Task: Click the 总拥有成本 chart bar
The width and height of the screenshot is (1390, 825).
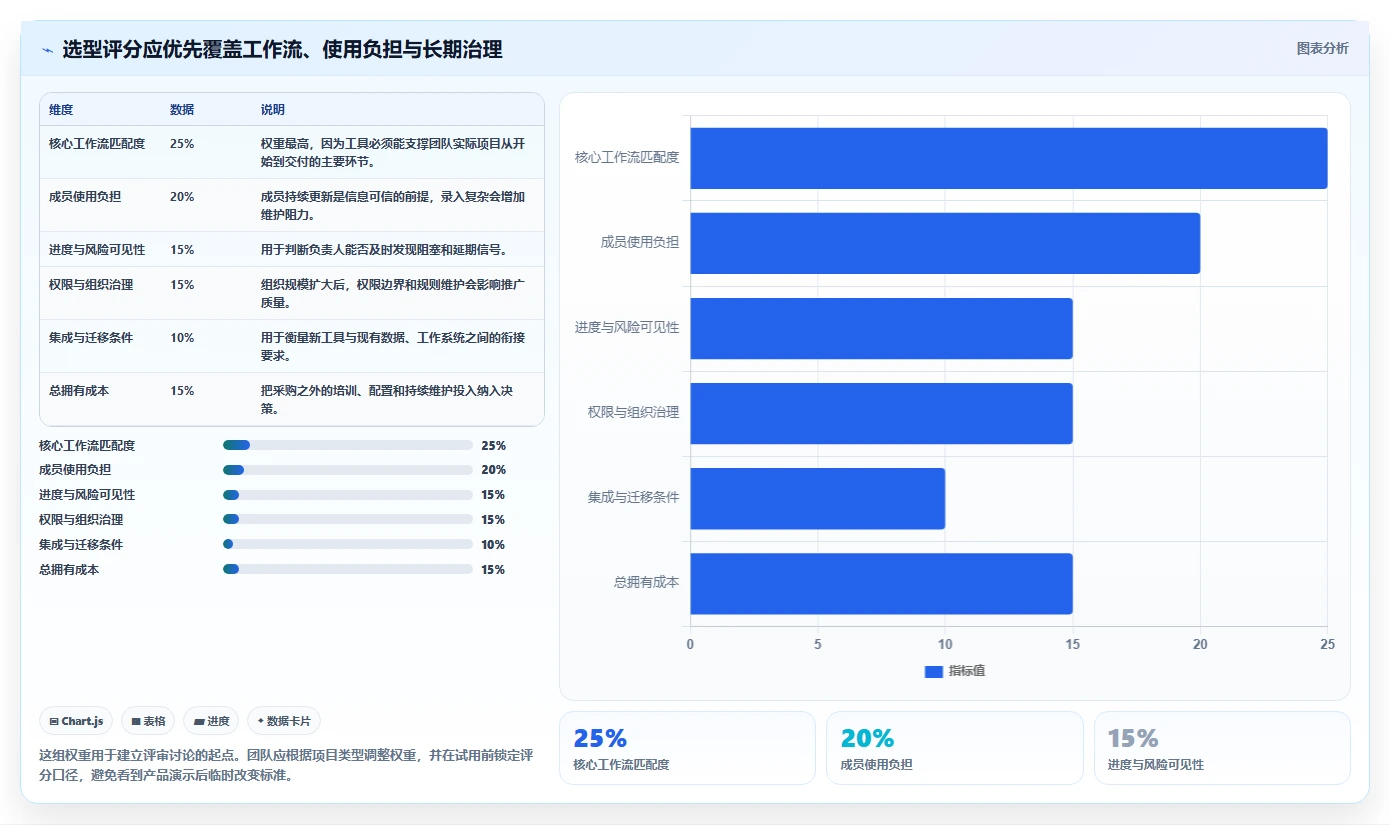Action: coord(881,583)
